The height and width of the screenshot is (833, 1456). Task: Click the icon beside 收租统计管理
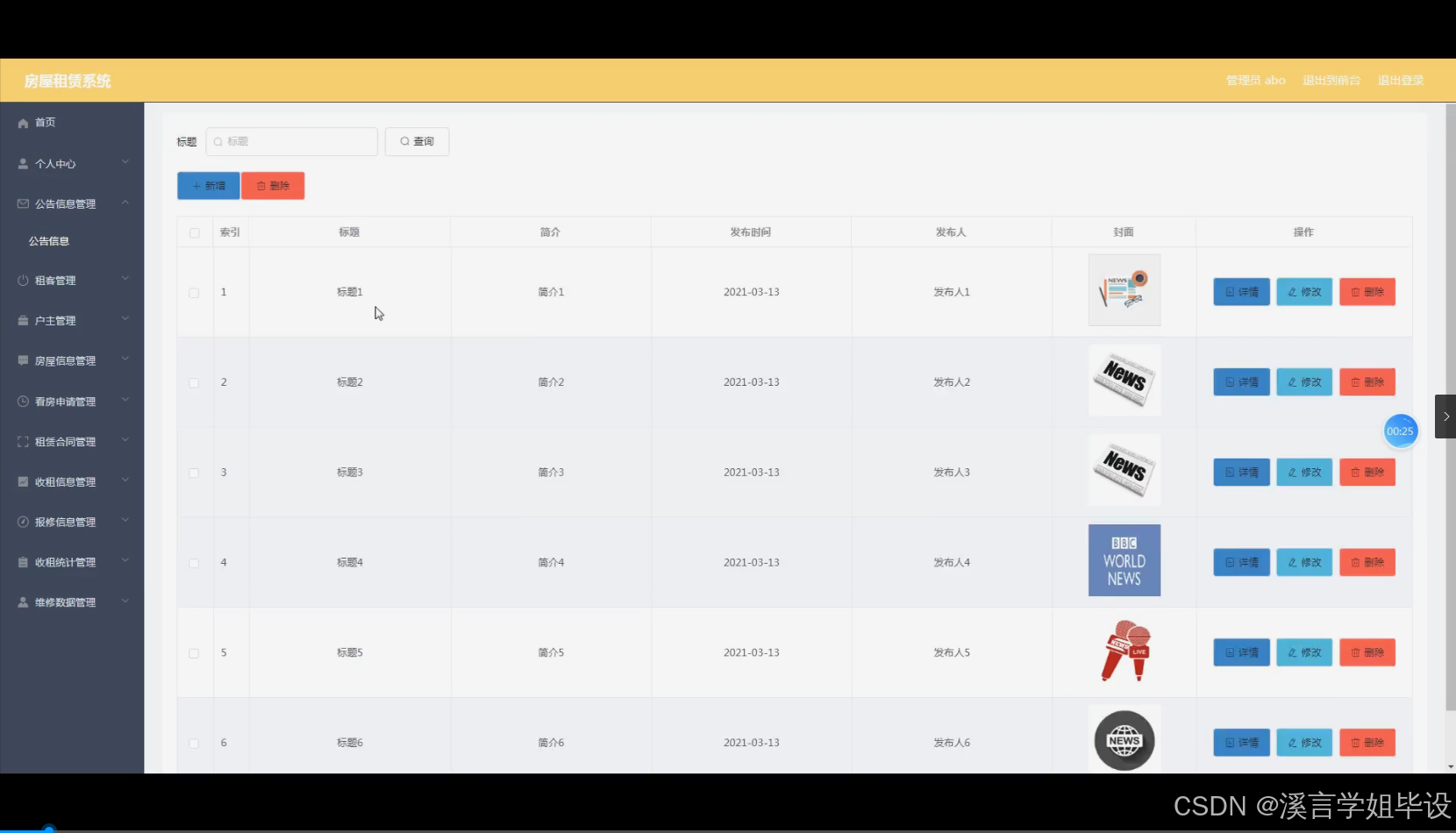point(23,562)
